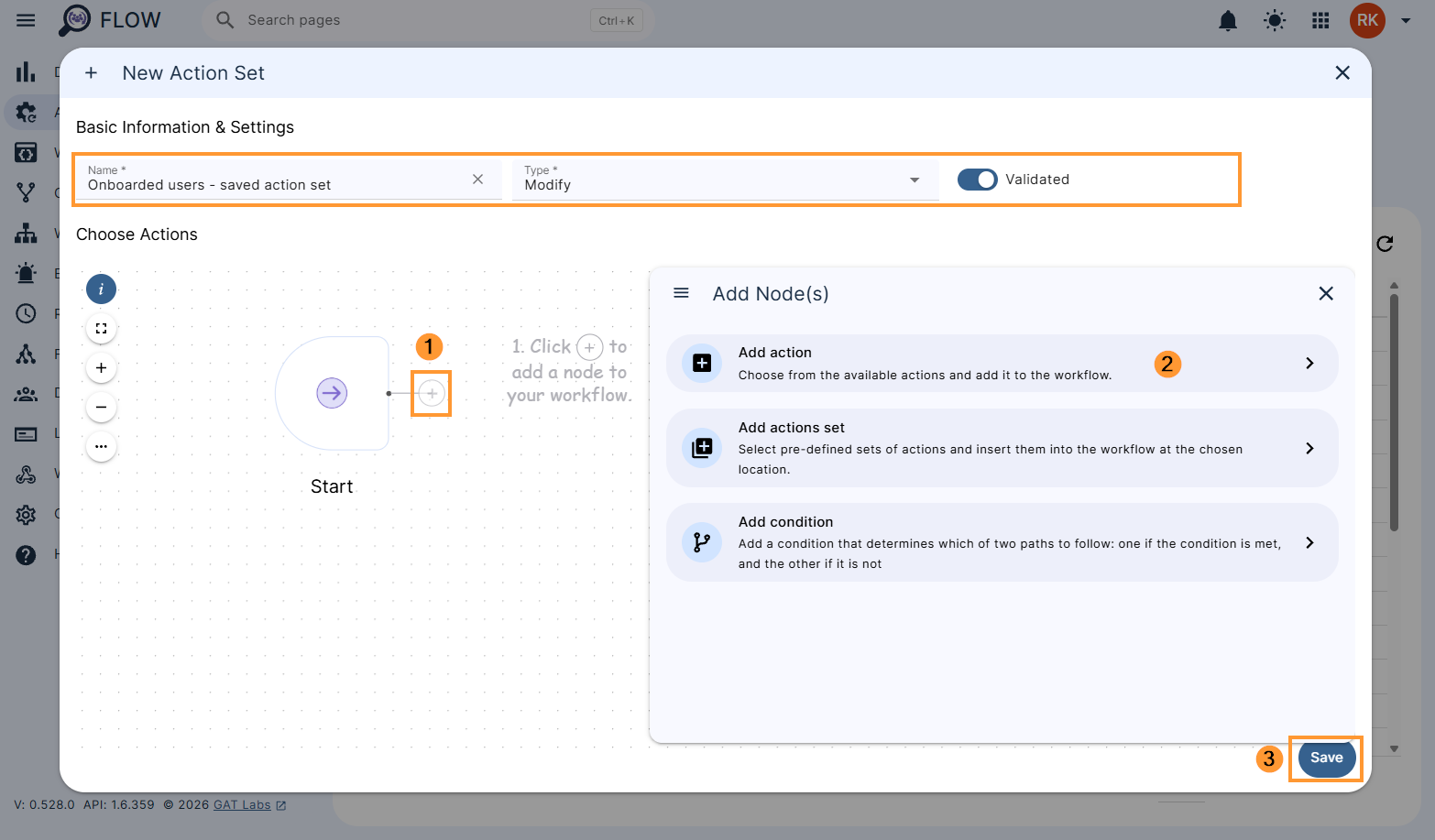Open the apps grid launcher

point(1320,20)
